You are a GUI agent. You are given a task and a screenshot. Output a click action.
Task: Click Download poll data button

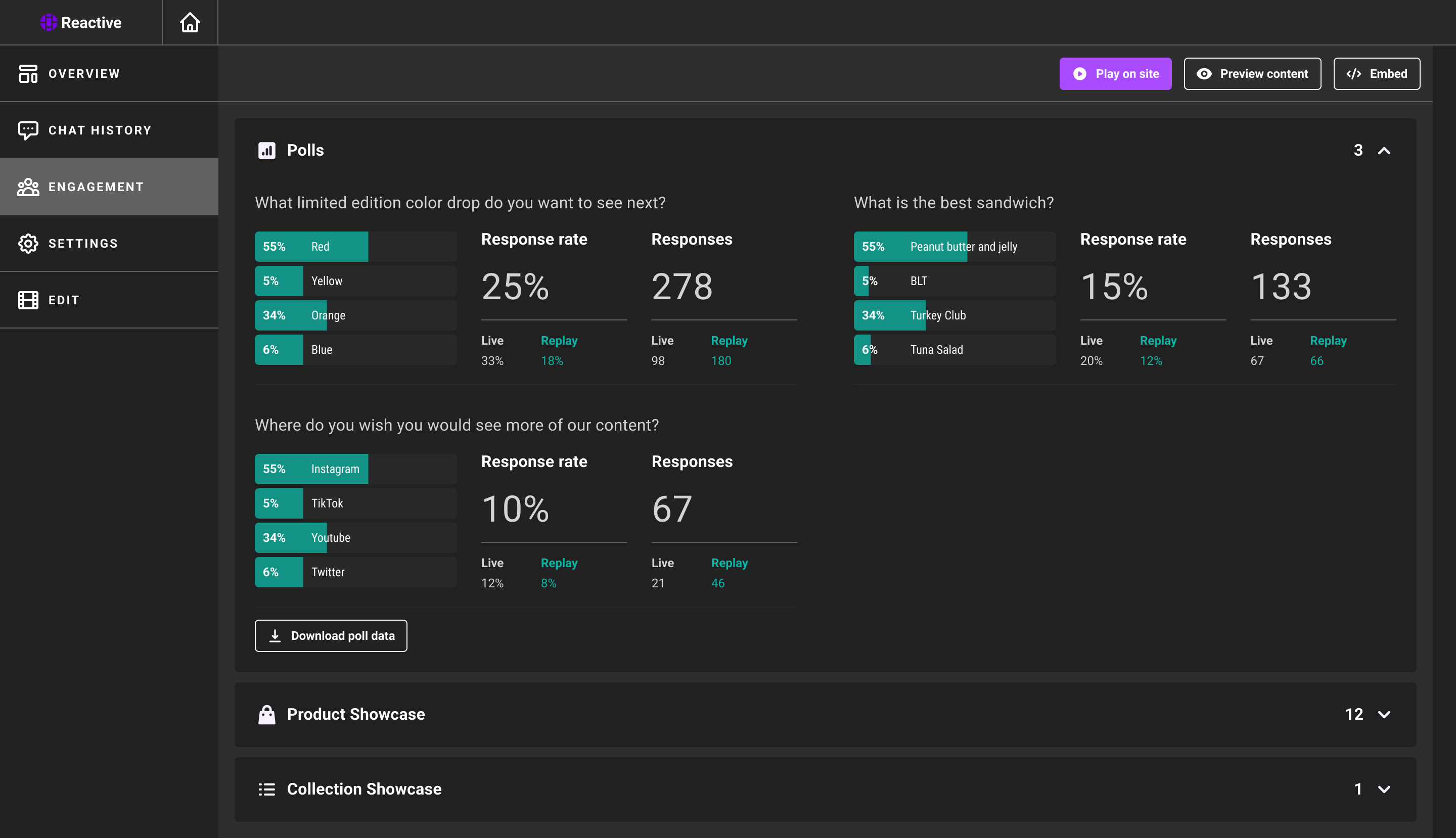click(x=331, y=635)
